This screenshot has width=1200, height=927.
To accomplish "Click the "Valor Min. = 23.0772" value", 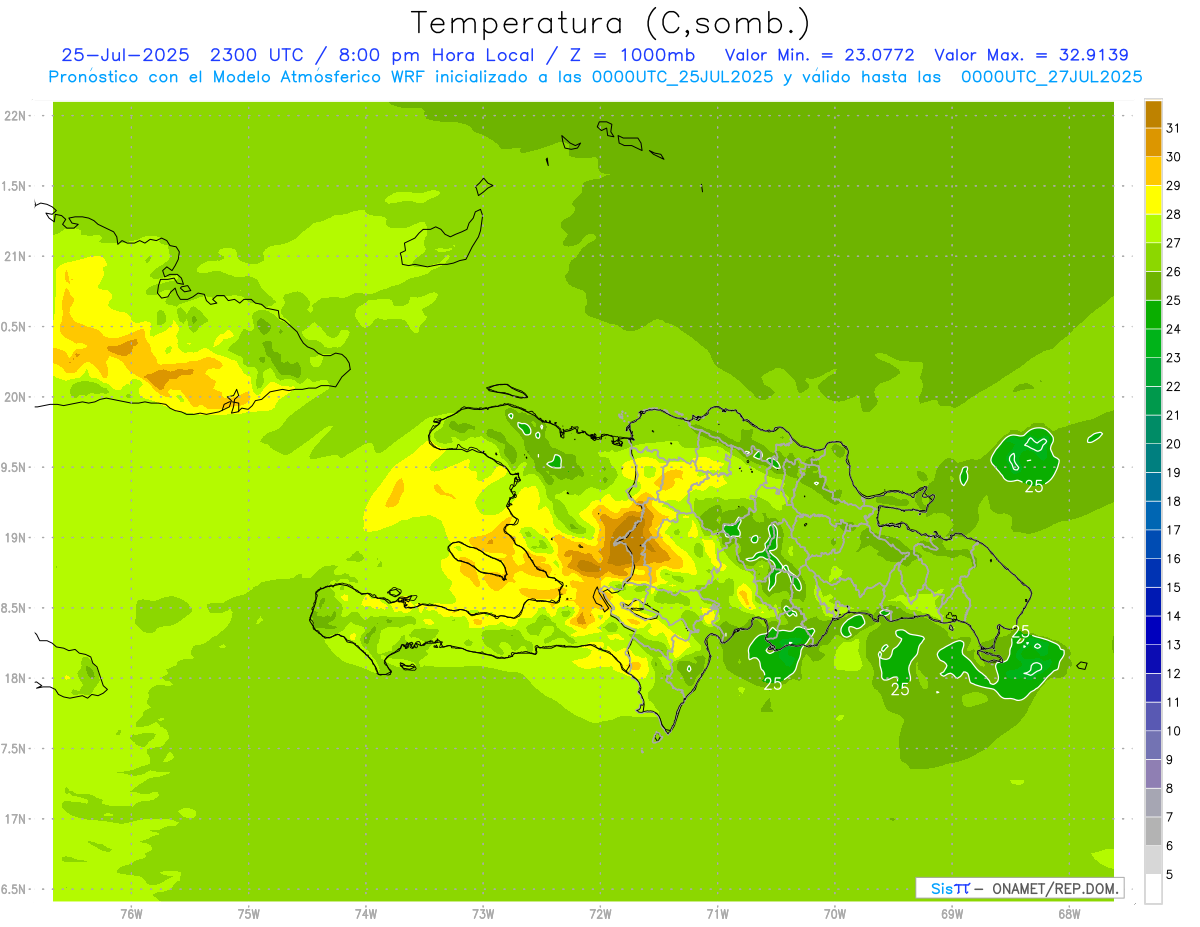I will pos(819,55).
